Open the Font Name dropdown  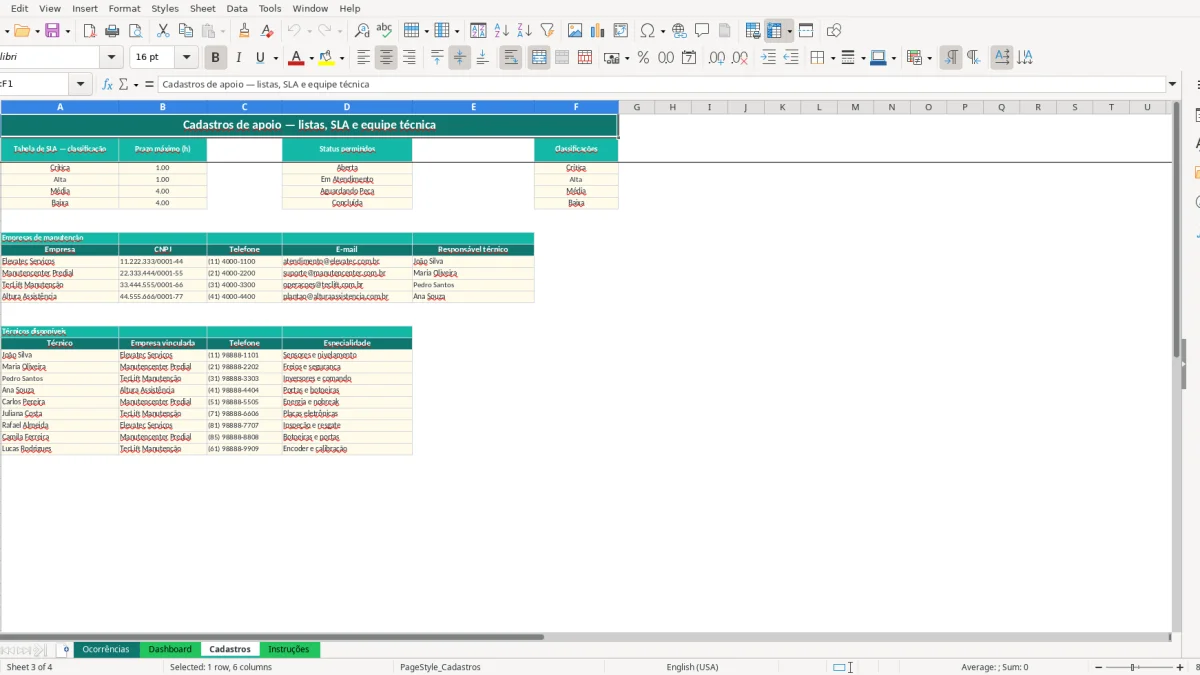click(112, 58)
